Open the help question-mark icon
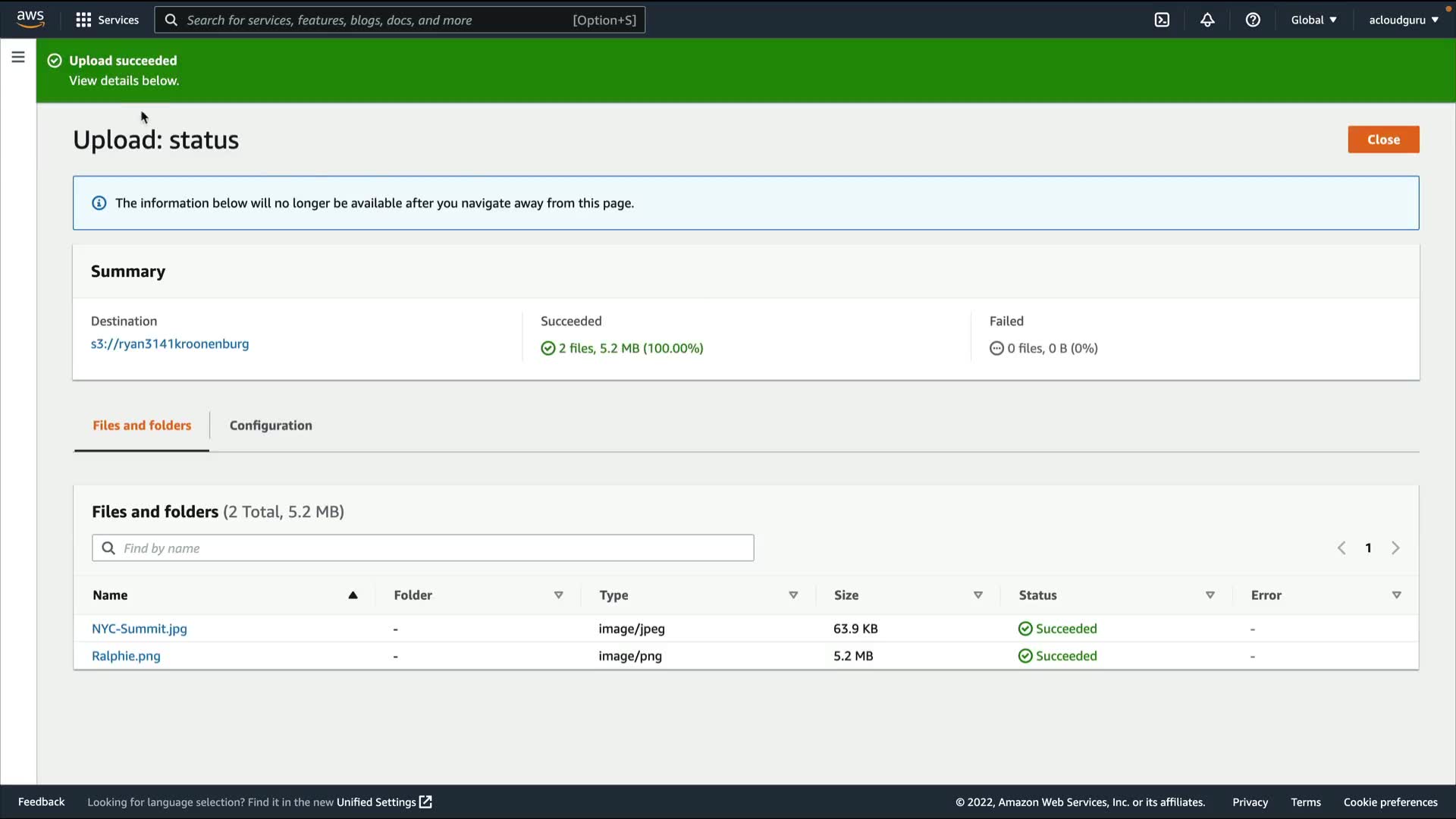The width and height of the screenshot is (1456, 819). pos(1253,20)
